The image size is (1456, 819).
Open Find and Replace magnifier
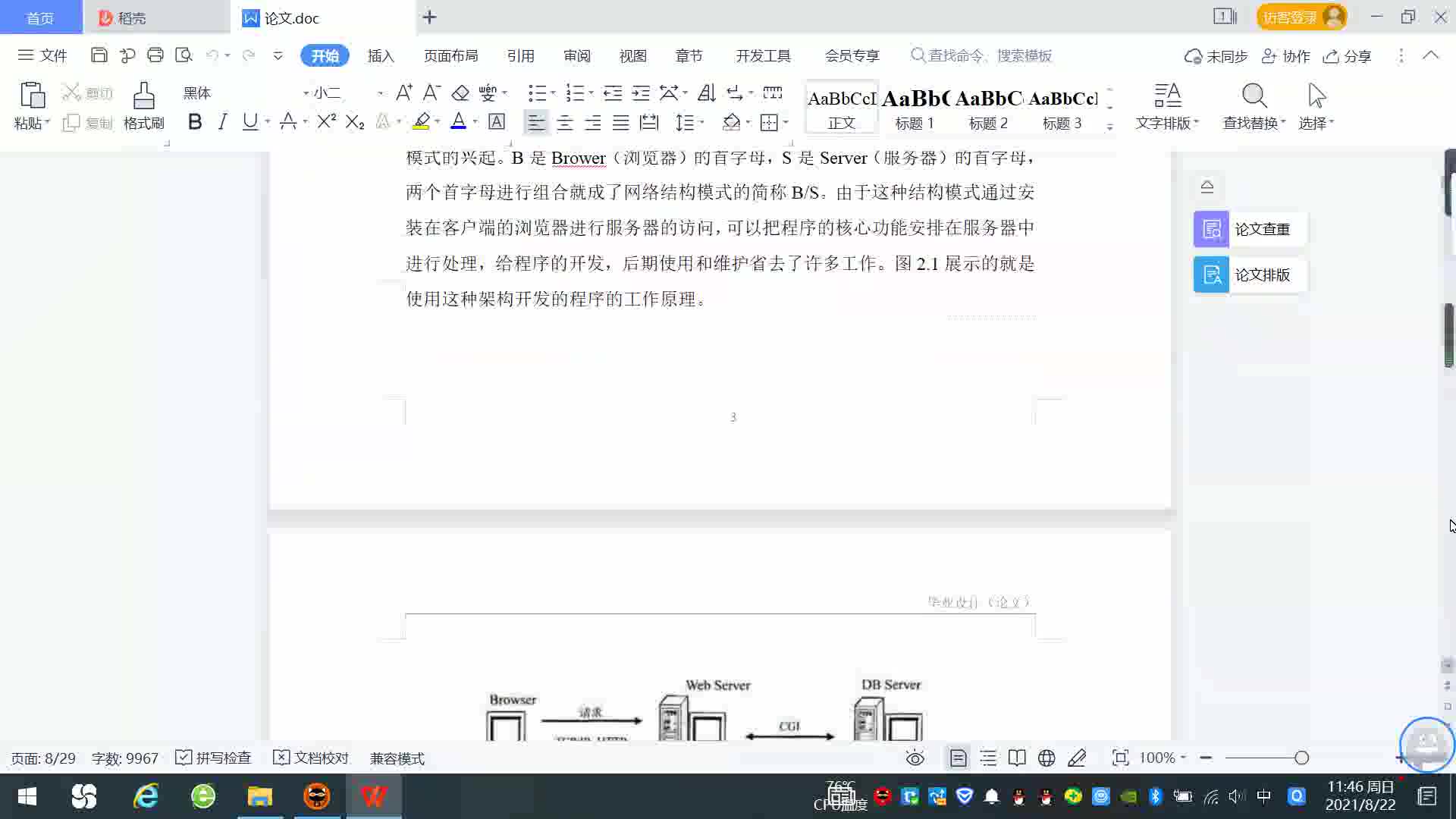(1254, 106)
